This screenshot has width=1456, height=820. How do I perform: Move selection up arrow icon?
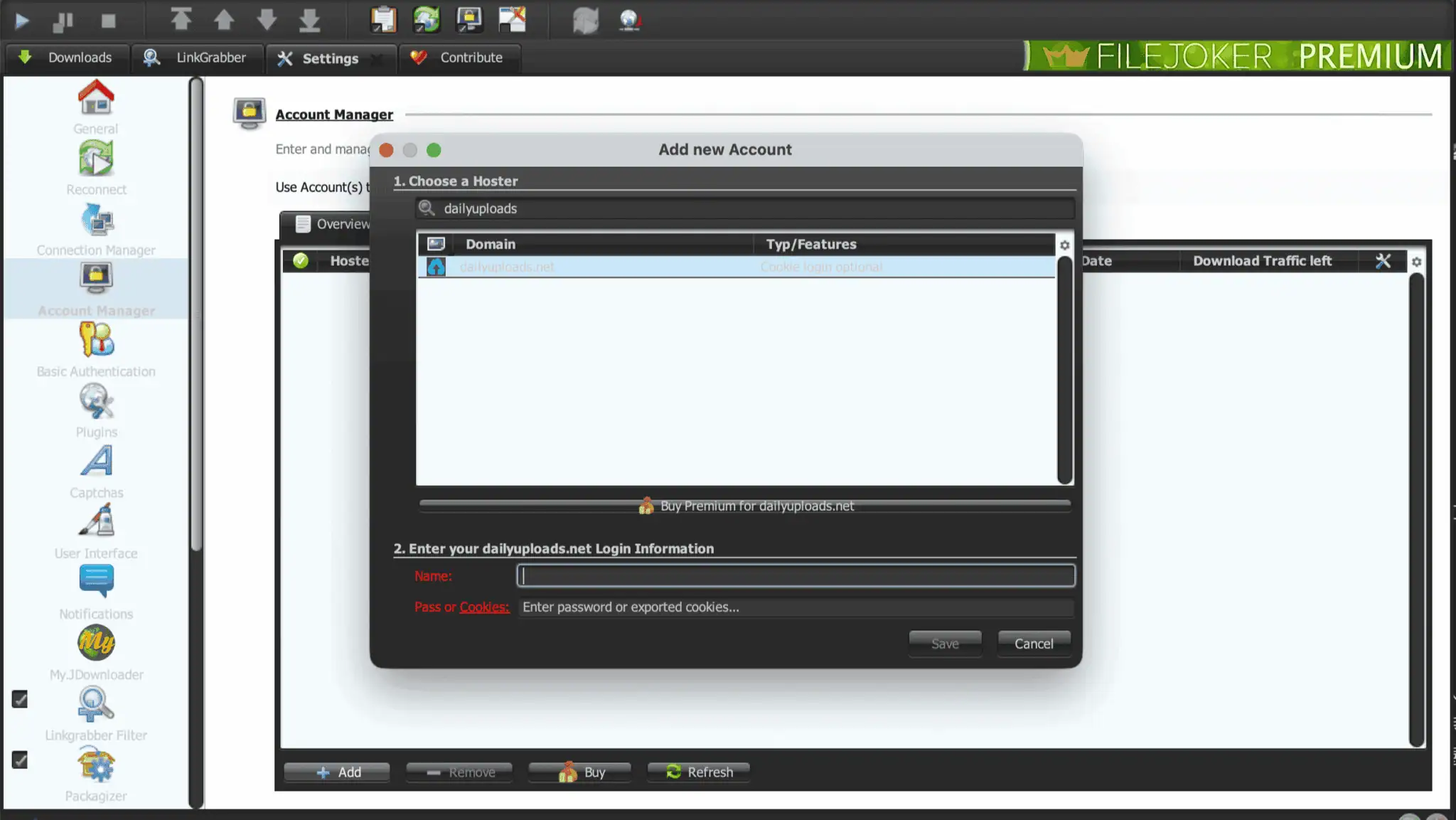click(224, 20)
